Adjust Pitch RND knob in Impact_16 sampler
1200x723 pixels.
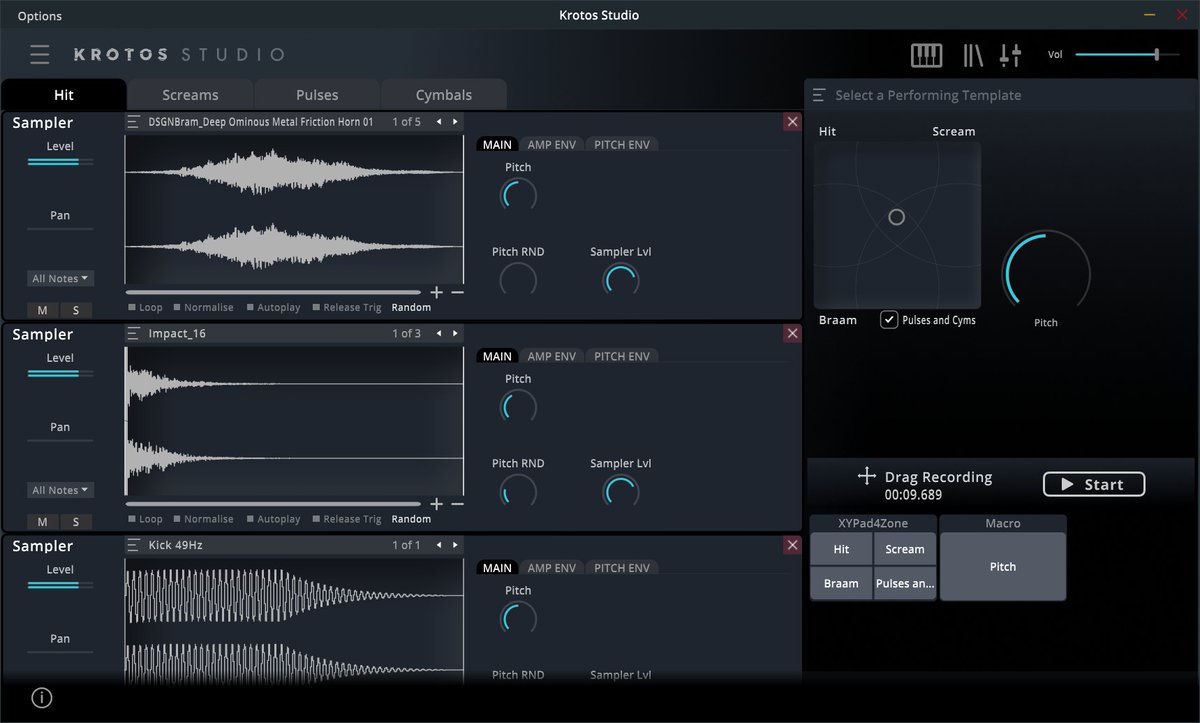[x=518, y=490]
